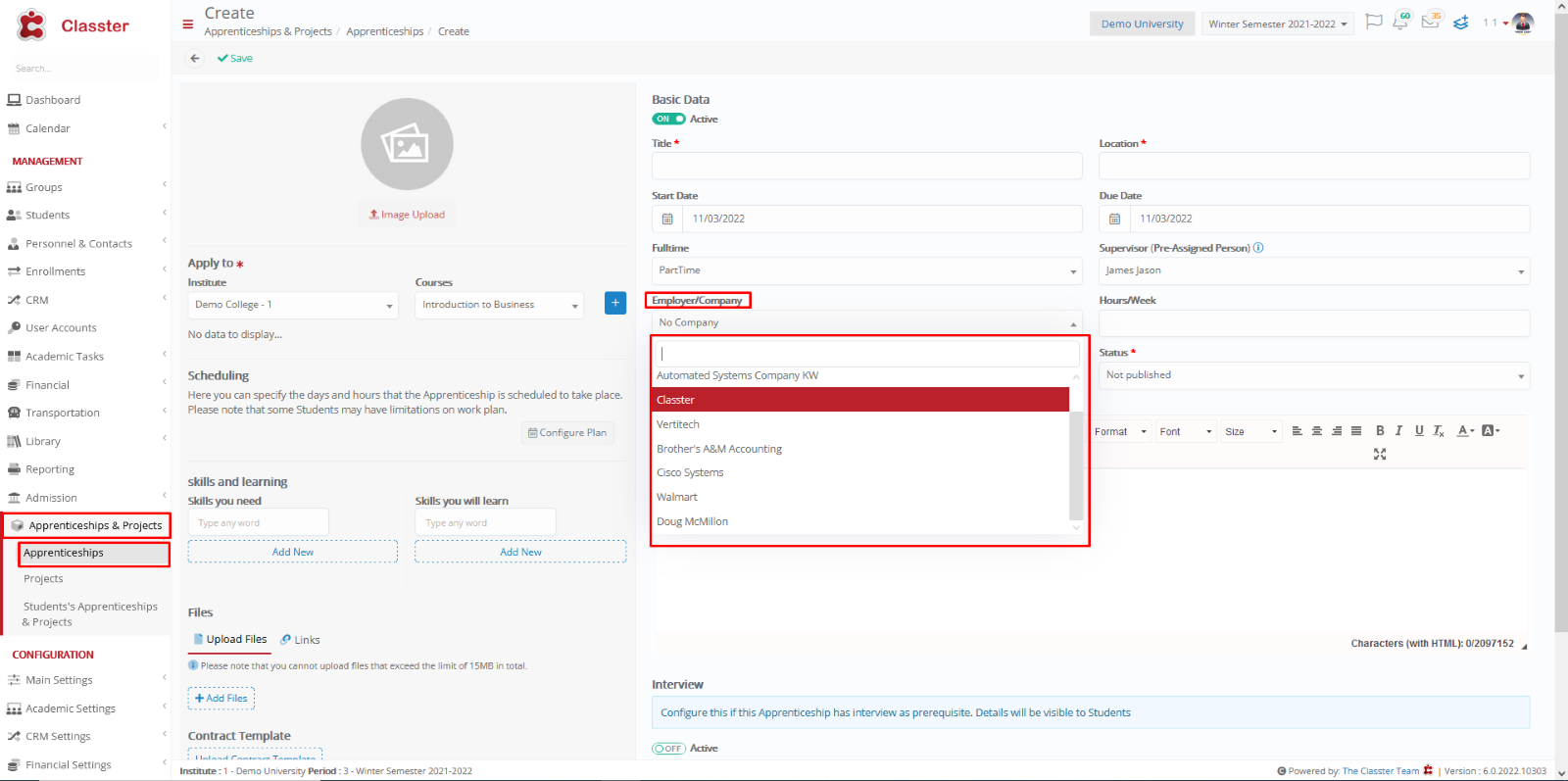This screenshot has width=1568, height=781.
Task: Add New skill you will learn
Action: pyautogui.click(x=520, y=552)
